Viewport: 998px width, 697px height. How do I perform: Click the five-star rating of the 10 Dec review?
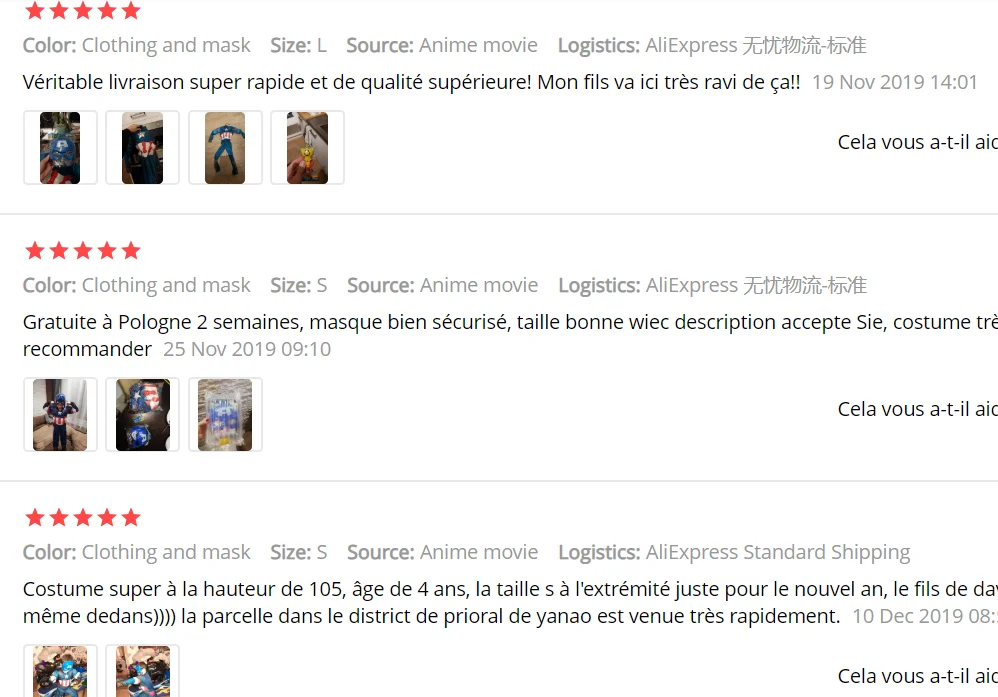coord(83,517)
